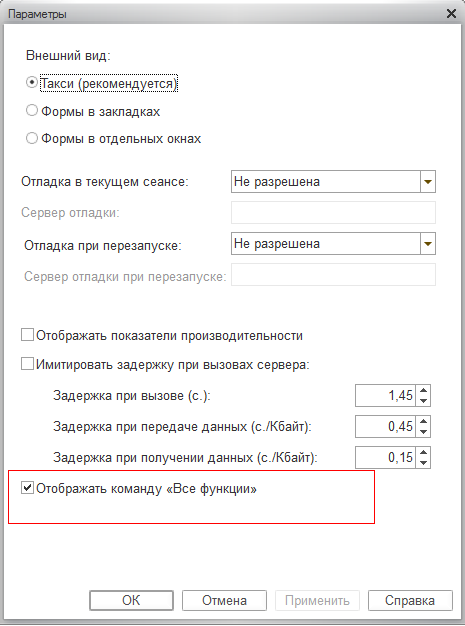This screenshot has width=465, height=626.
Task: Open help with the Справка button
Action: coord(410,600)
